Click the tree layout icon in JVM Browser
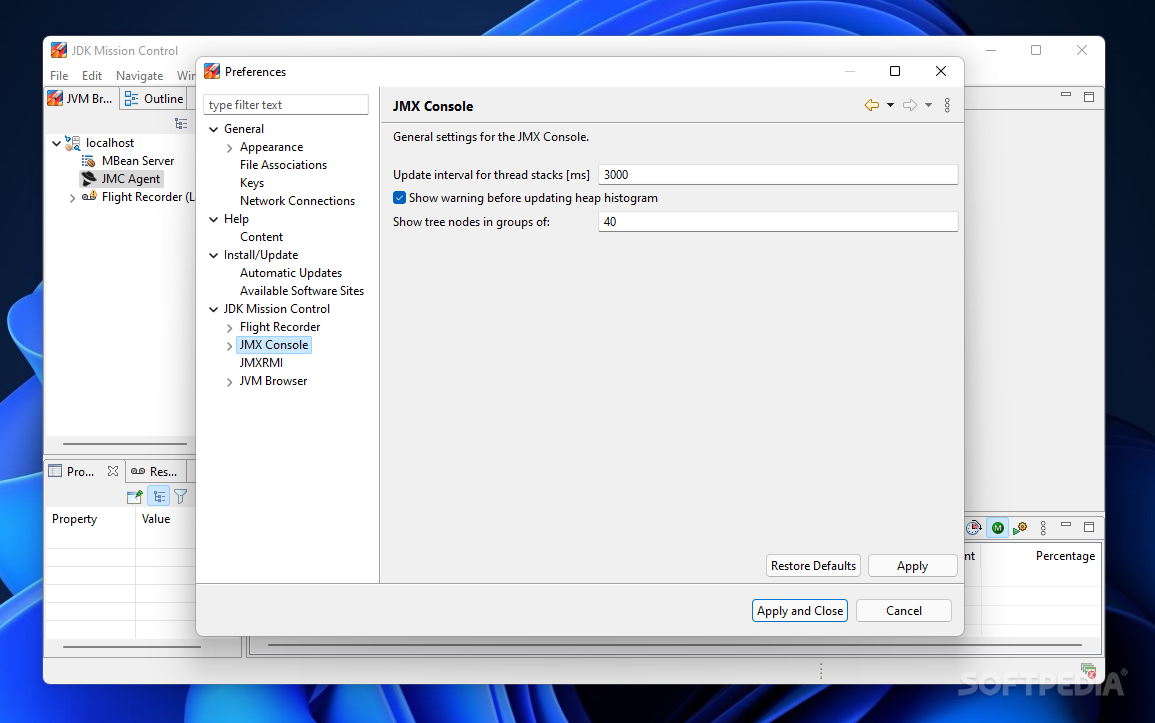Image resolution: width=1155 pixels, height=723 pixels. (180, 124)
